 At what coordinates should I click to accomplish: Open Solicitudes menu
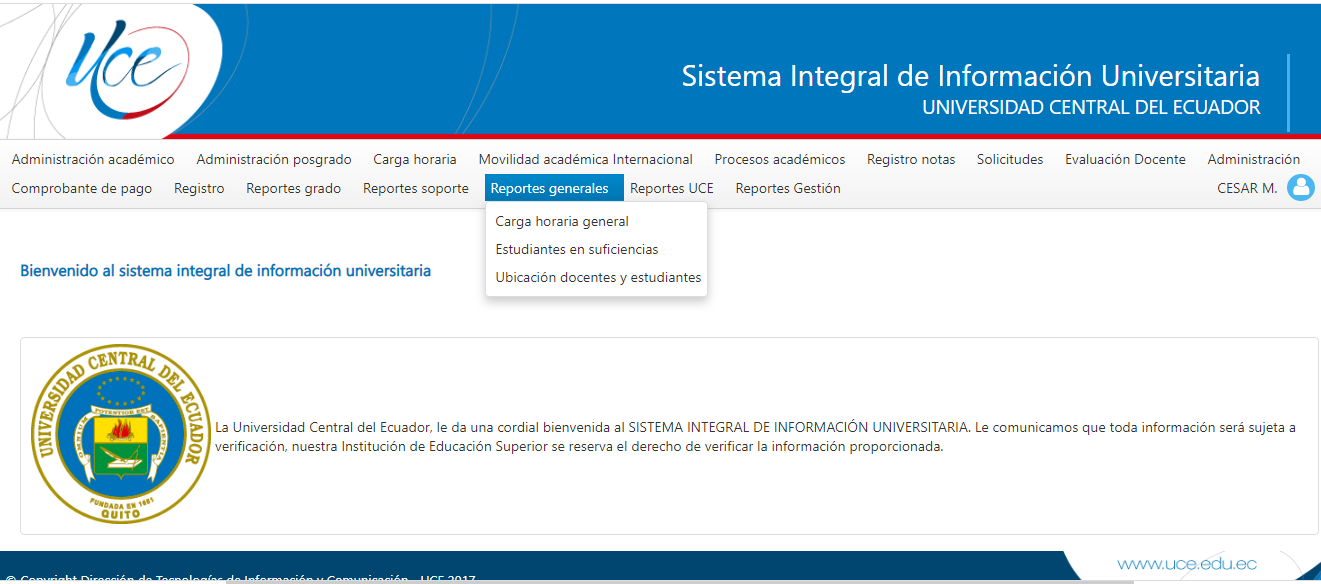click(x=1010, y=159)
